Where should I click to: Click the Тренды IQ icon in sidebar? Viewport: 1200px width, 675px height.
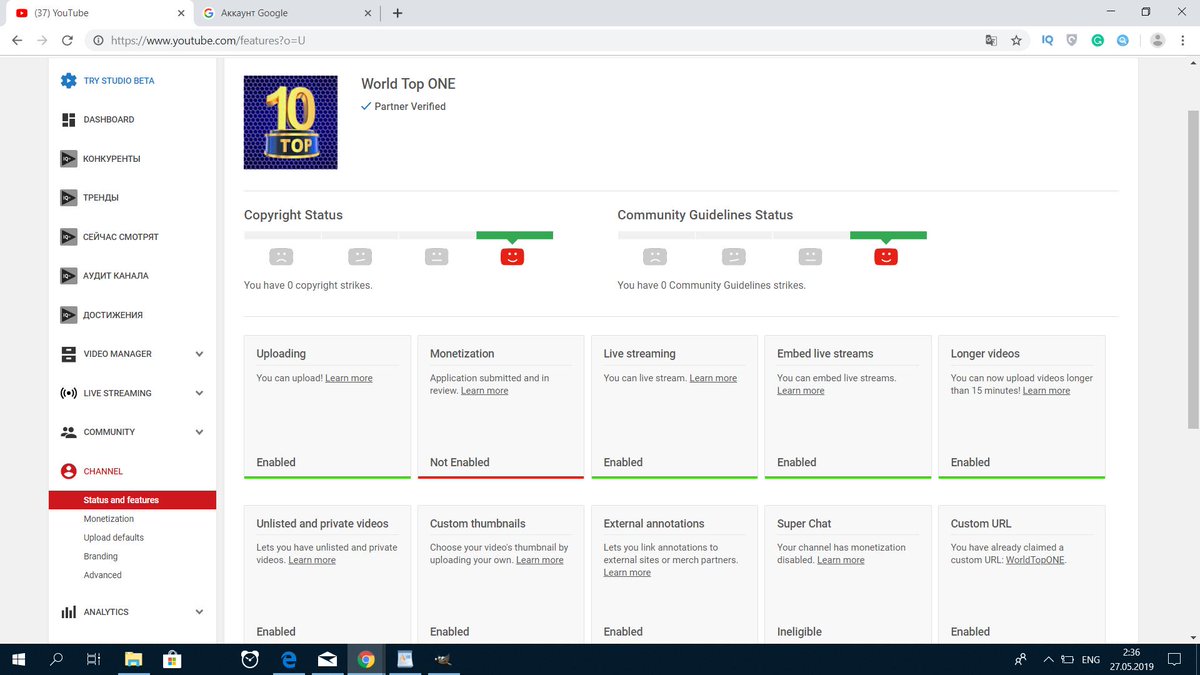click(68, 198)
